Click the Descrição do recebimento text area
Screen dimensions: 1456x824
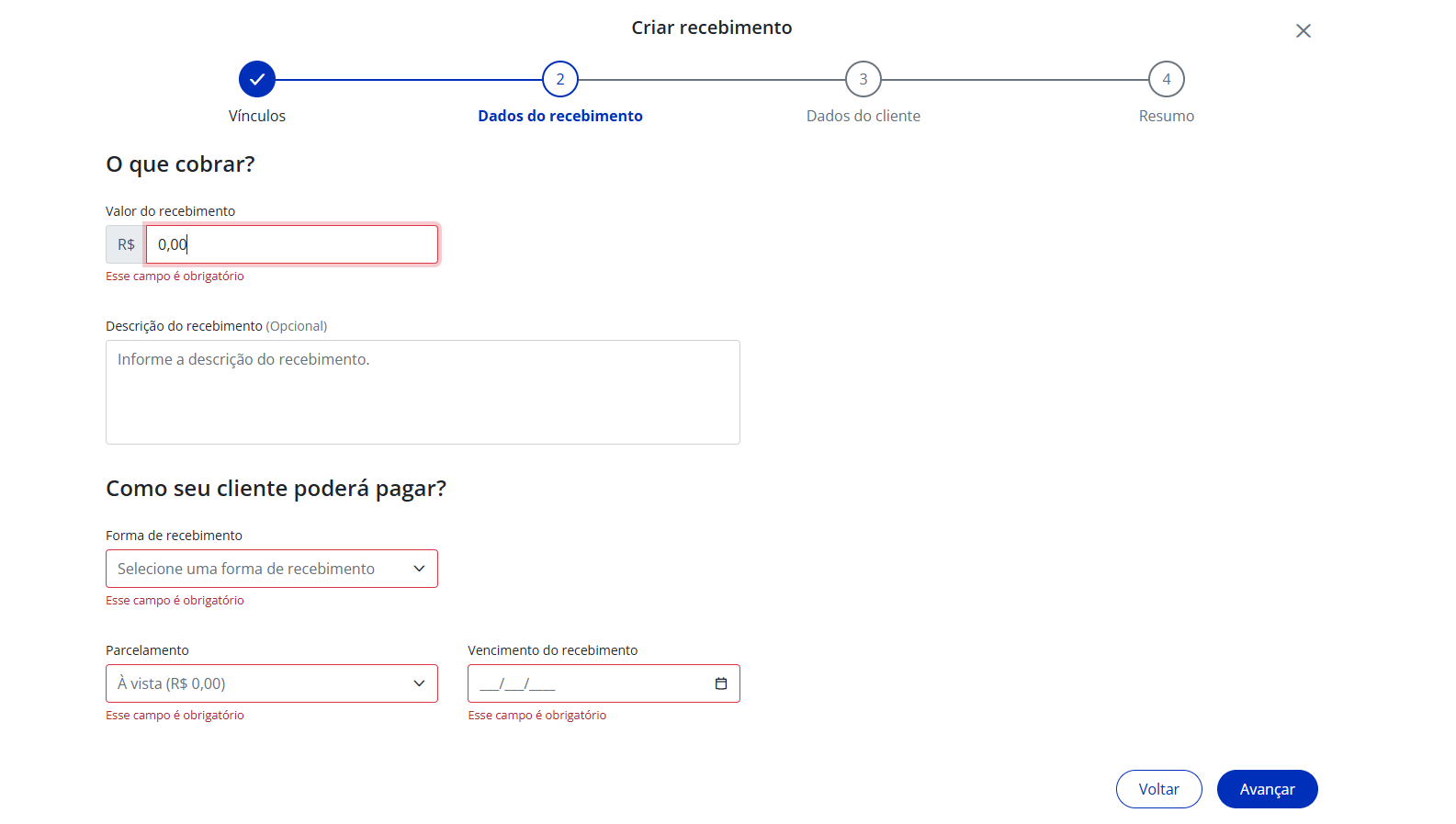click(423, 392)
